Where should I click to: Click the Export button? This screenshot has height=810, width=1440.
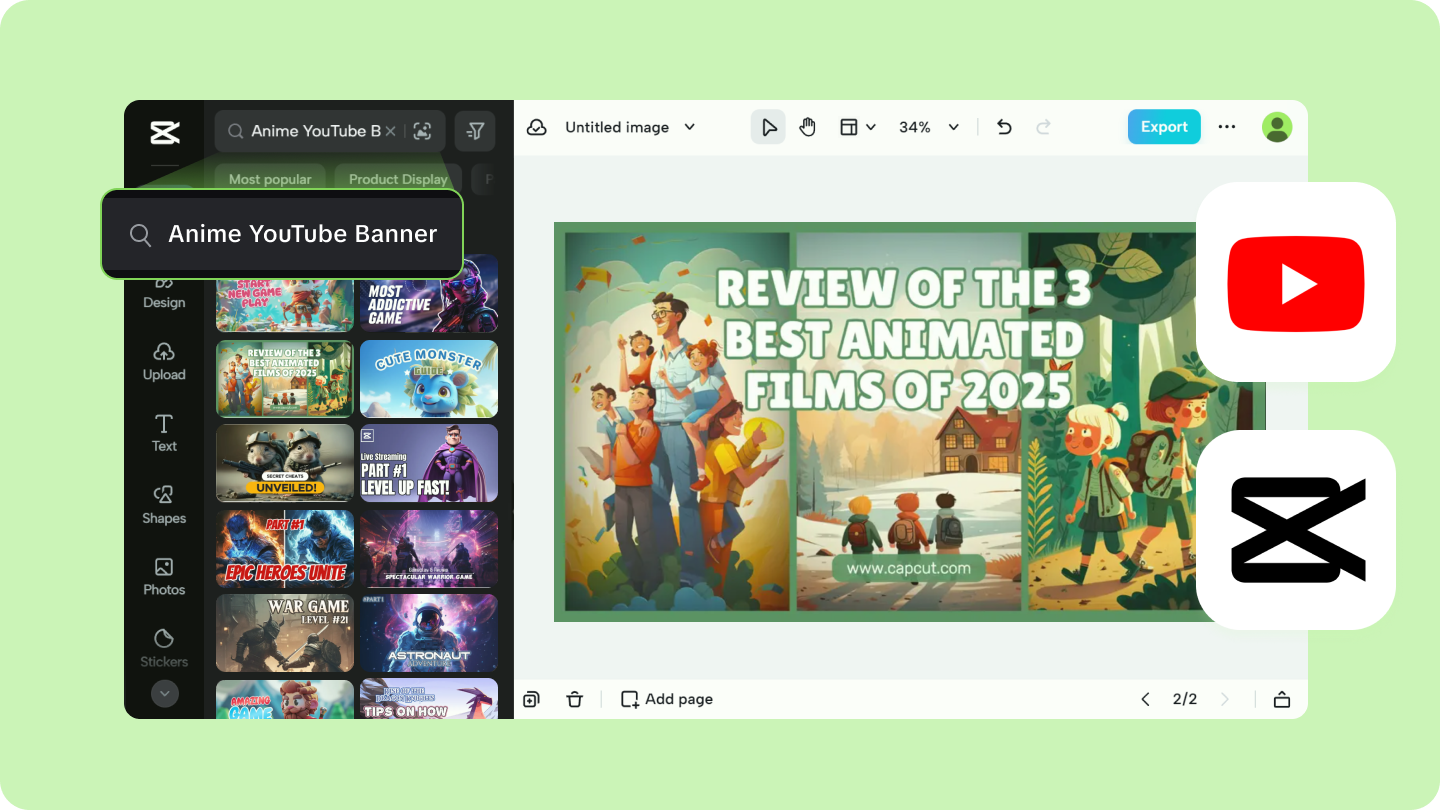(x=1164, y=127)
